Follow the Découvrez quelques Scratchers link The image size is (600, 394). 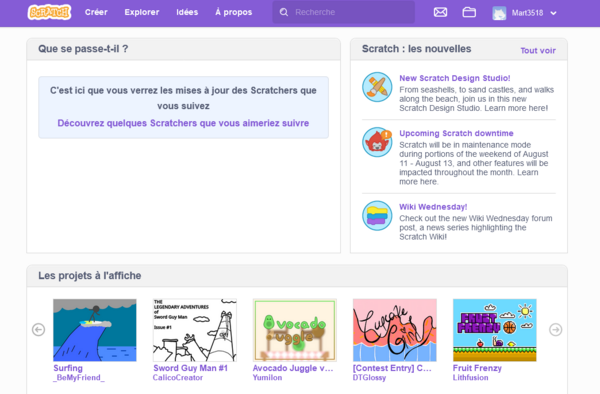point(183,123)
